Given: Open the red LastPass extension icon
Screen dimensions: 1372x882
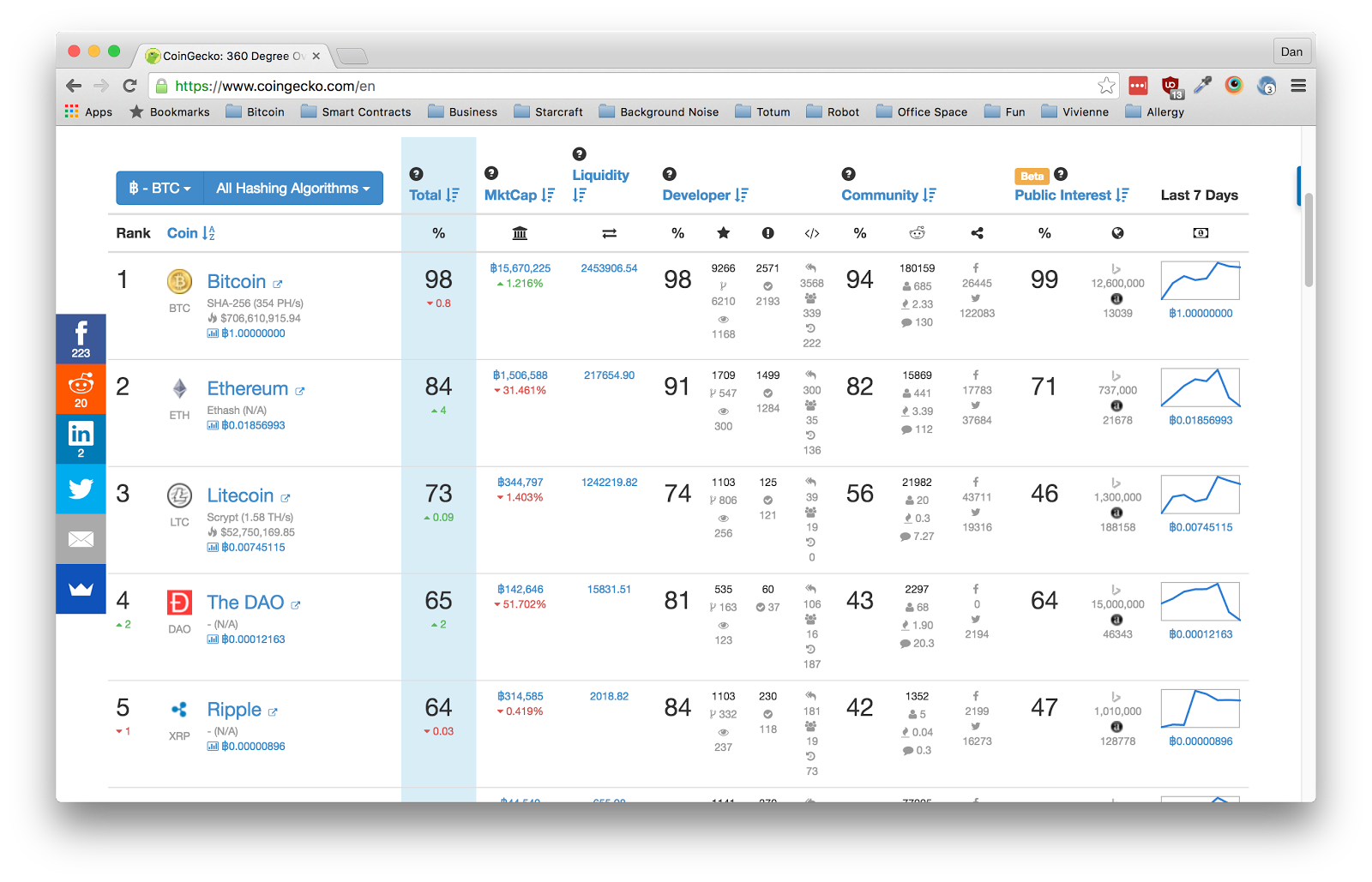Looking at the screenshot, I should point(1138,86).
